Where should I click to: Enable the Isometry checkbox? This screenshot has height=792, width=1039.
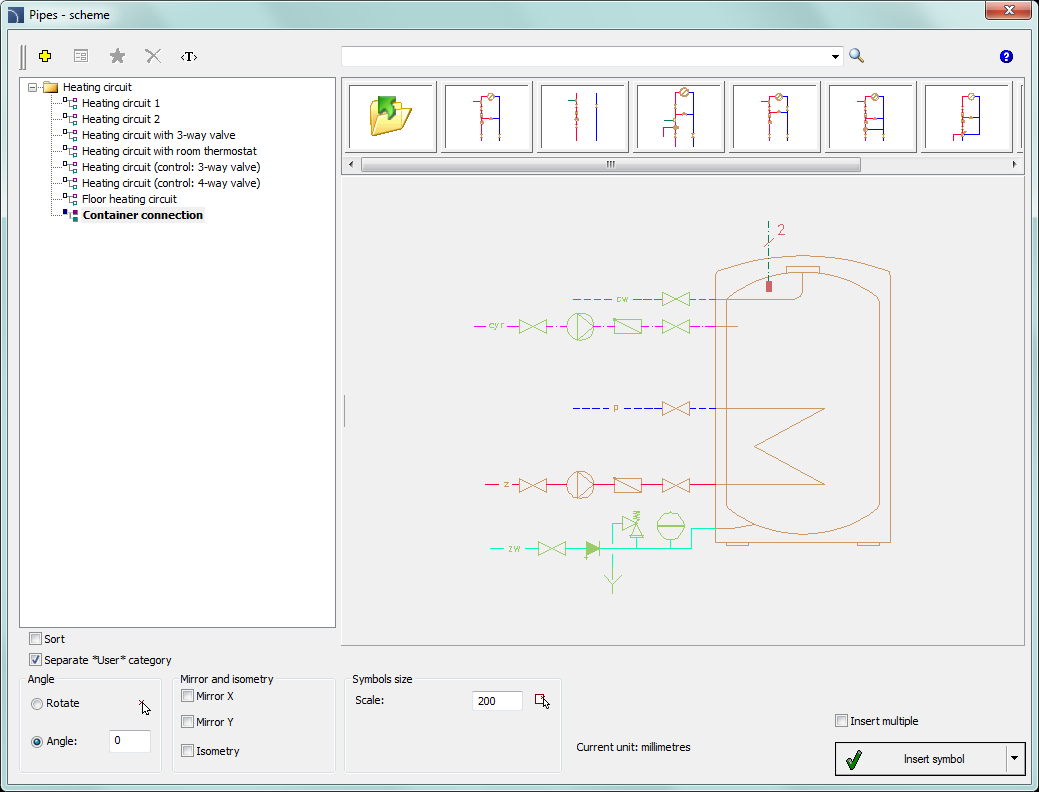click(x=188, y=751)
